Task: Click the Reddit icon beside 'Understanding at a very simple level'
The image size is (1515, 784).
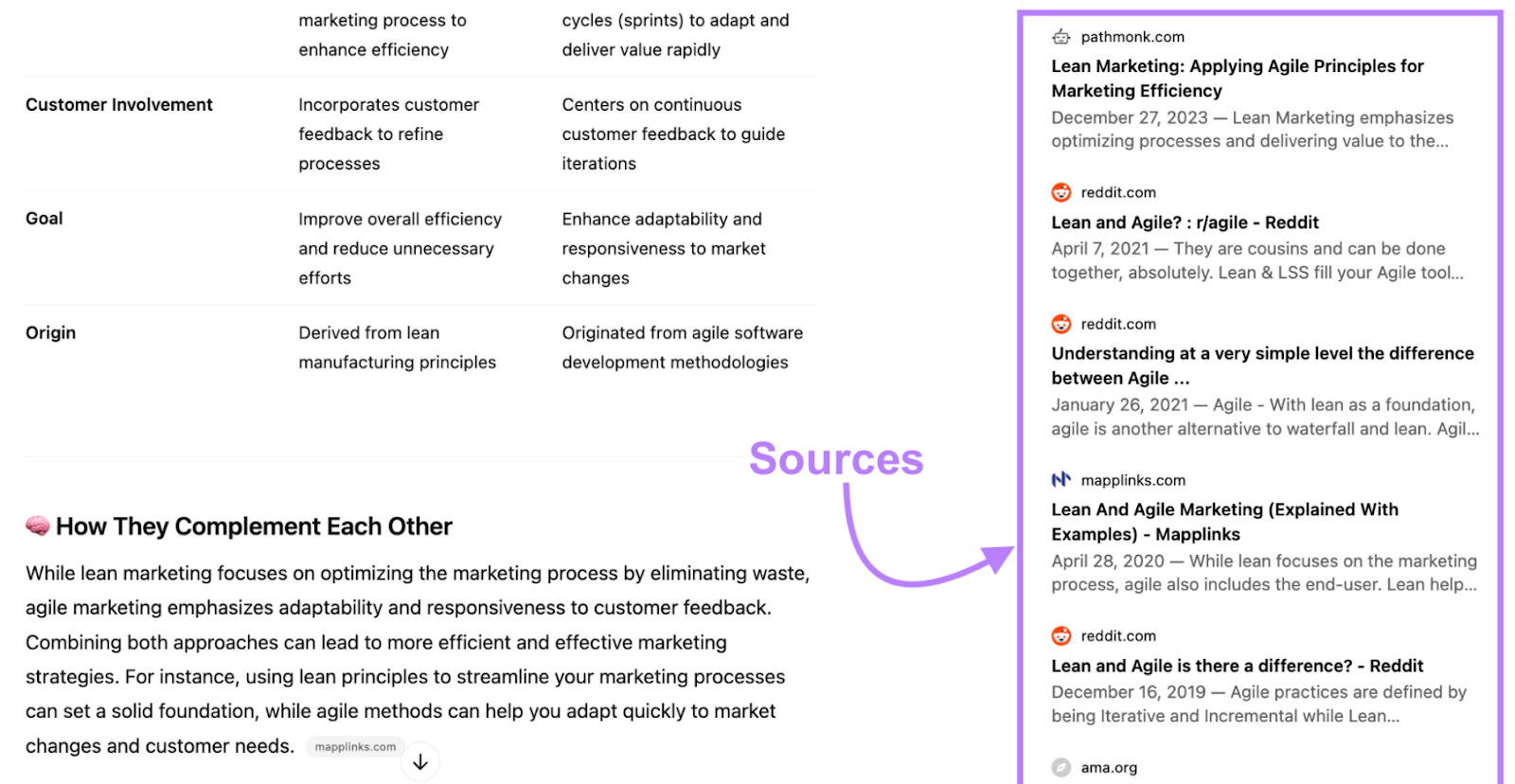Action: point(1060,323)
